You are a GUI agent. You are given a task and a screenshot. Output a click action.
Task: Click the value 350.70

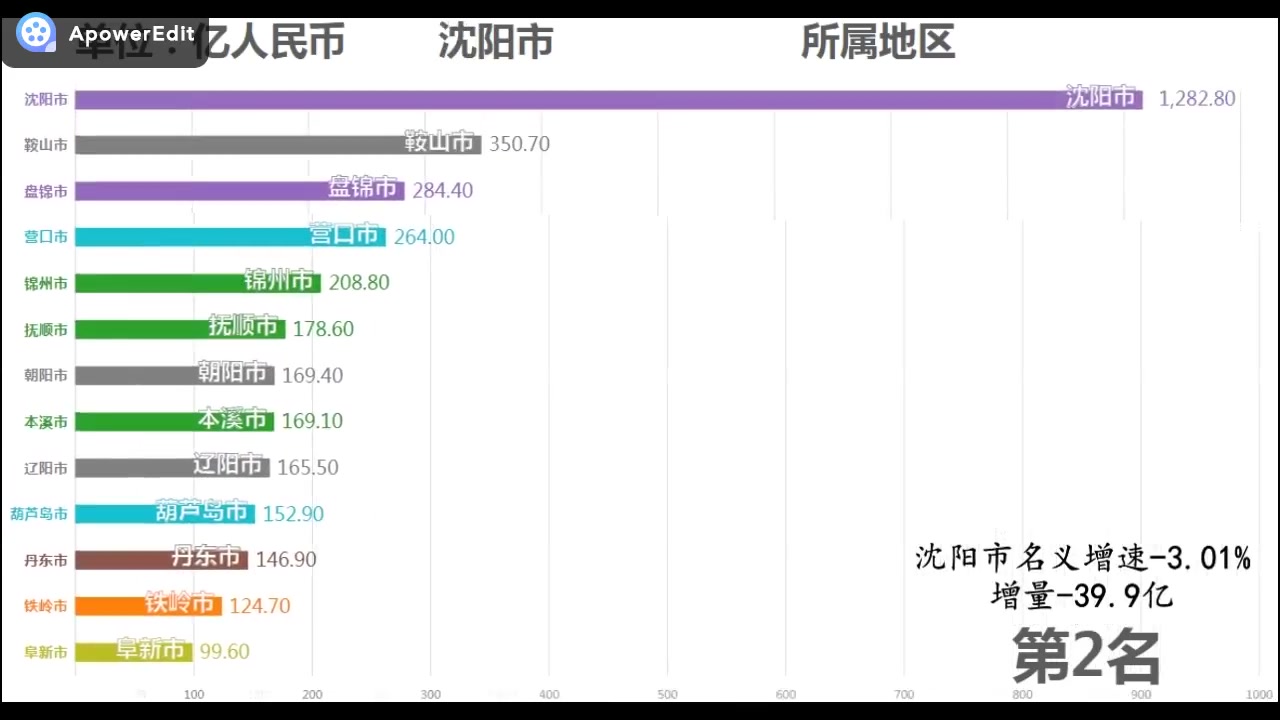click(x=520, y=144)
